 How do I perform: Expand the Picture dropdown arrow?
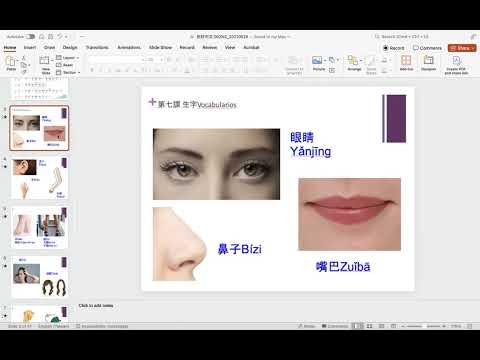tap(325, 60)
